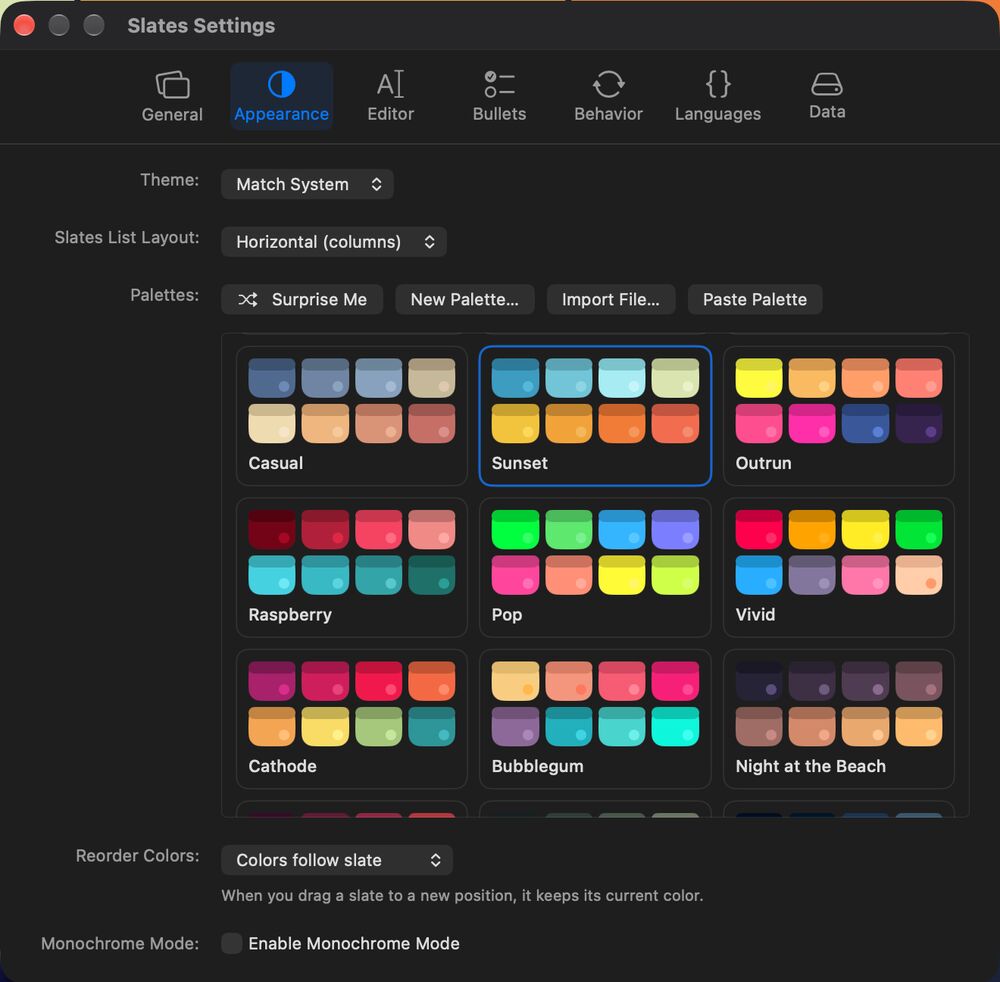Open the Data drive icon

(827, 84)
